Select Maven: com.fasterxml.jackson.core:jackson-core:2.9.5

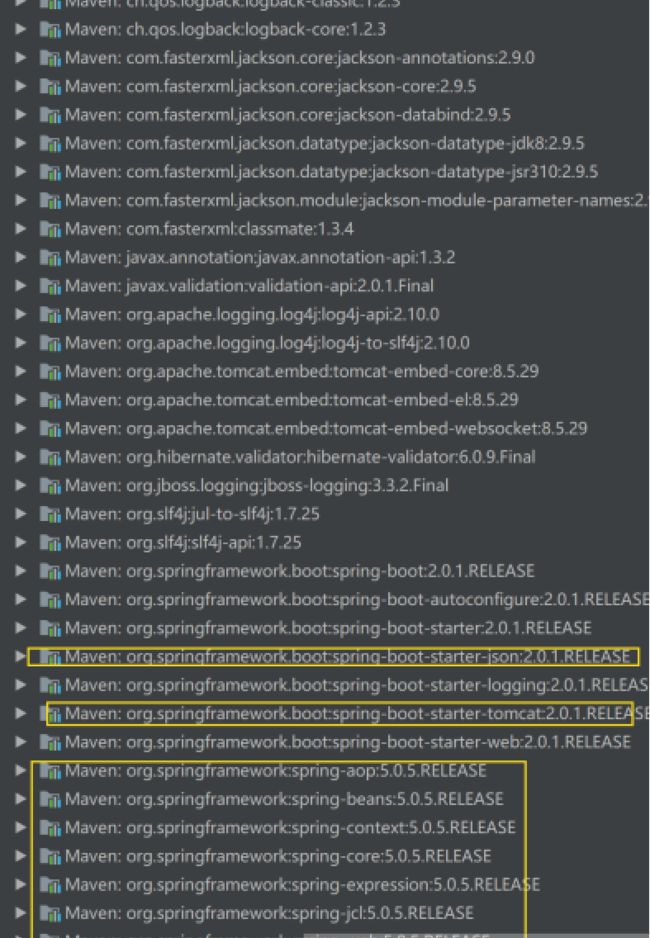click(270, 86)
